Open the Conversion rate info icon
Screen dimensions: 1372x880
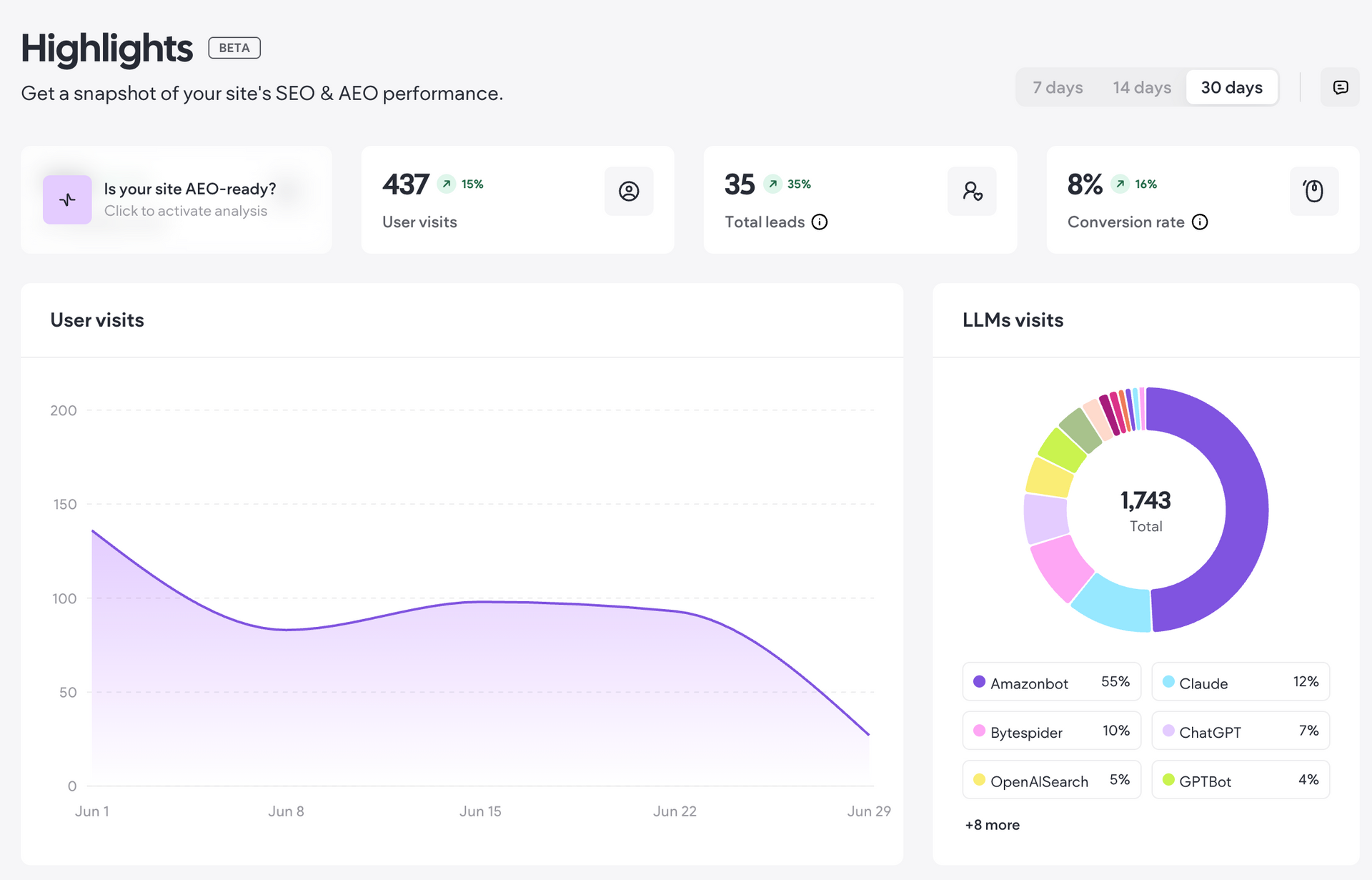tap(1200, 222)
